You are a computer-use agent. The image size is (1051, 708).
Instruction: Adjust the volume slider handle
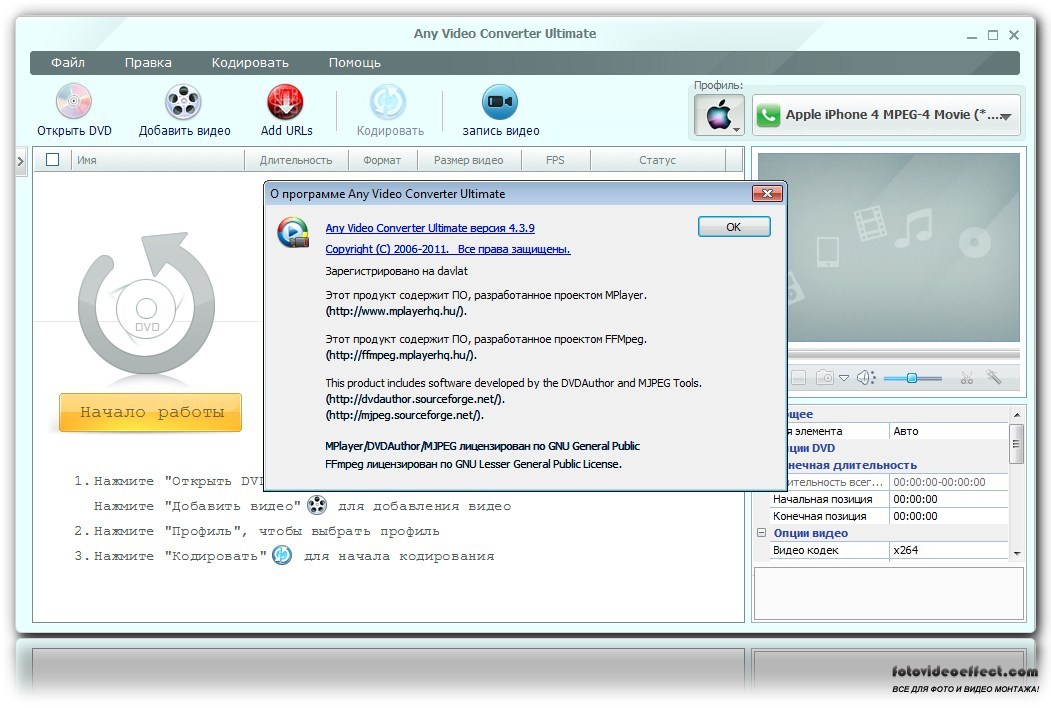pyautogui.click(x=912, y=378)
